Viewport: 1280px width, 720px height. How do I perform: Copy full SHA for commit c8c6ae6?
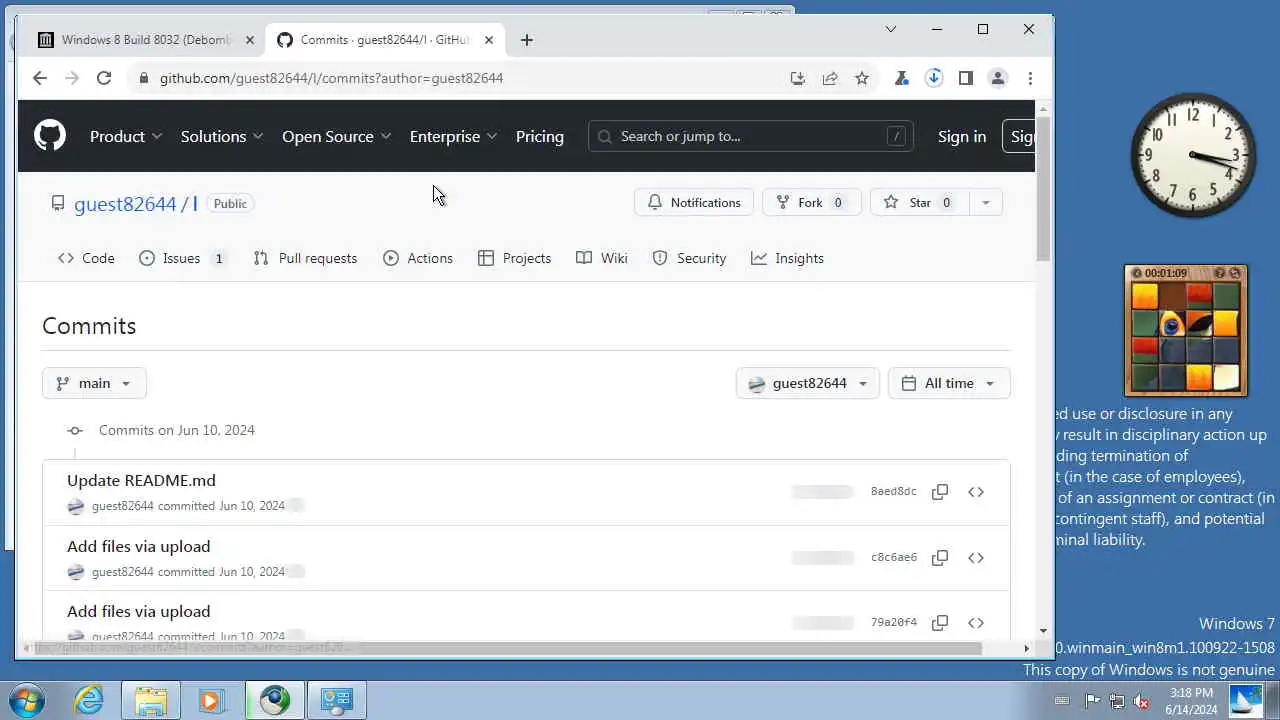click(940, 558)
